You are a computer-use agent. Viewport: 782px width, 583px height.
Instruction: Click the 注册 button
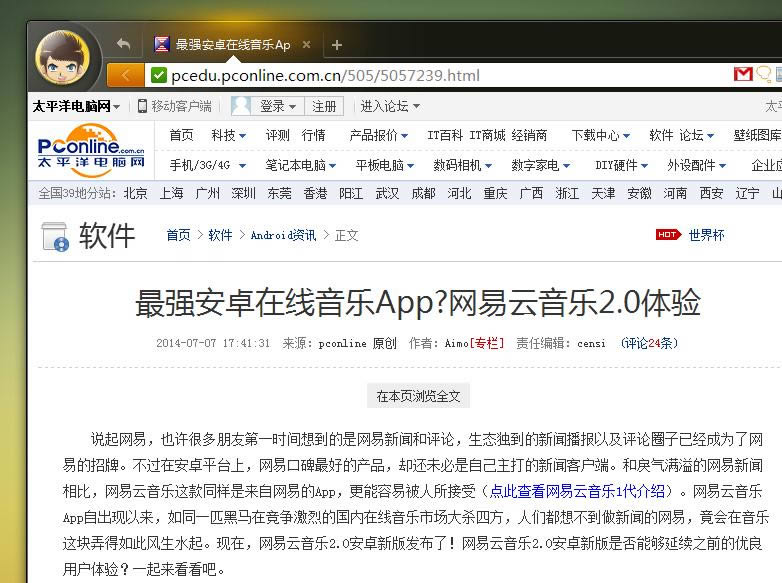[324, 106]
